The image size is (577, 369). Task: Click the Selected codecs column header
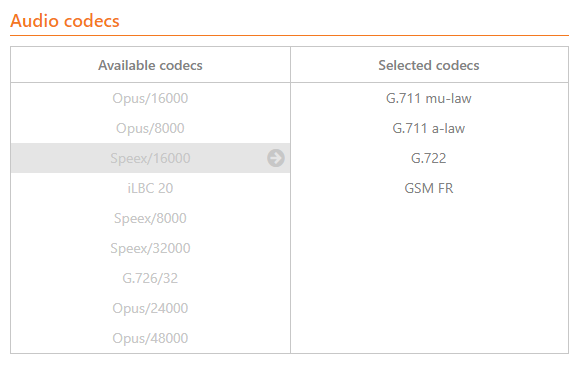pos(429,65)
